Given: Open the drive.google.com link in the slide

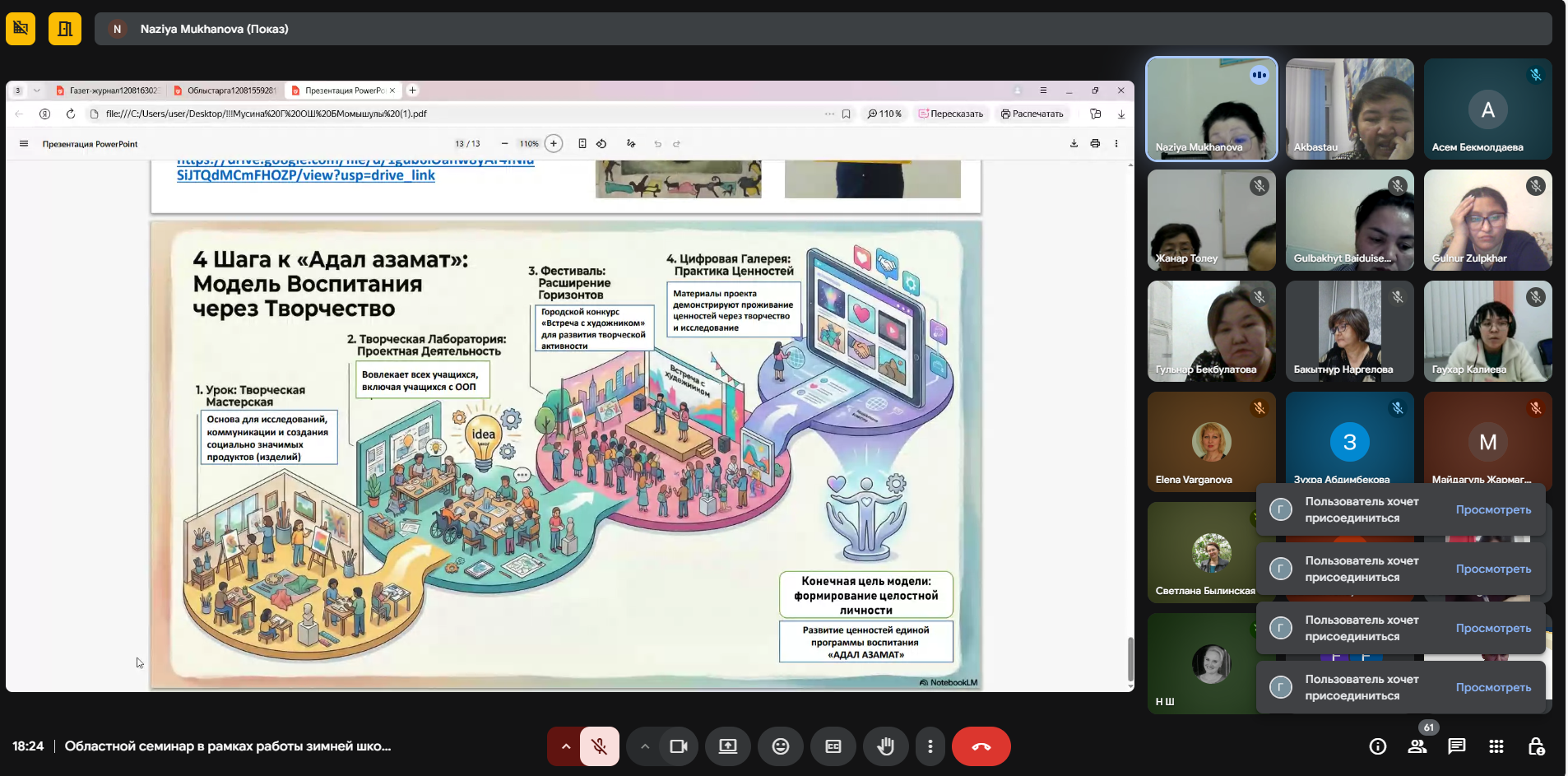Looking at the screenshot, I should pyautogui.click(x=305, y=175).
